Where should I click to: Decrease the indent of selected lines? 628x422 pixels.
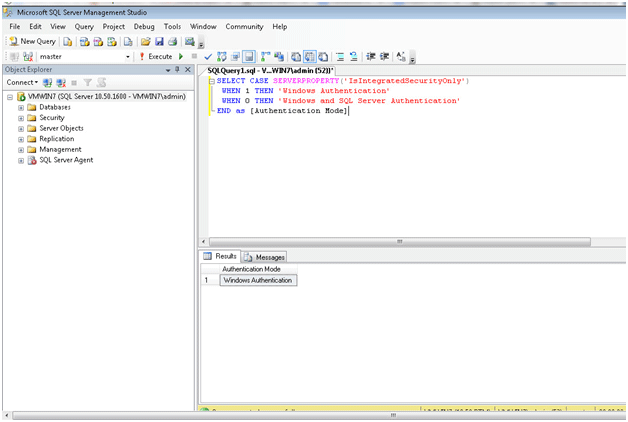(370, 56)
